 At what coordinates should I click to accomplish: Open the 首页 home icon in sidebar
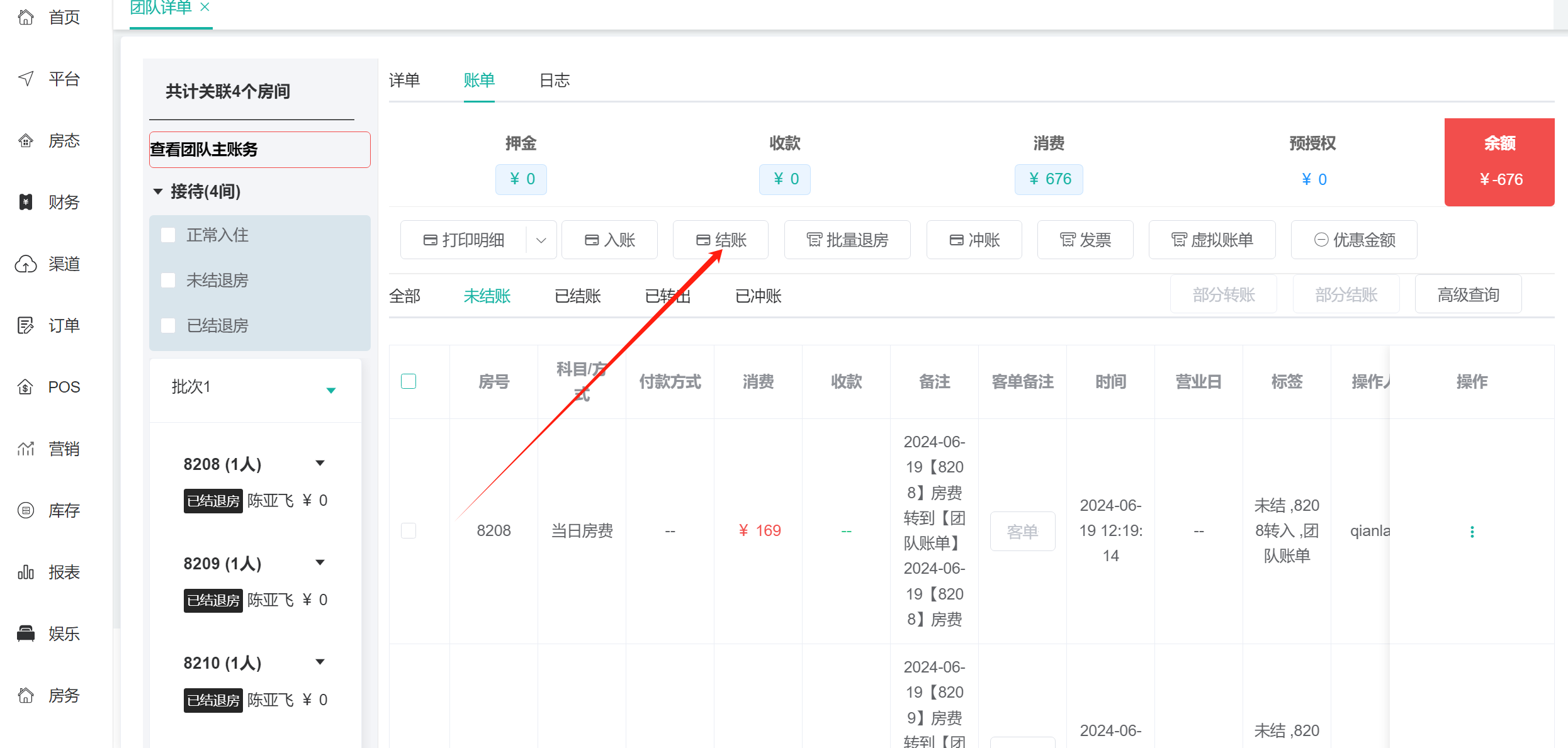[26, 17]
